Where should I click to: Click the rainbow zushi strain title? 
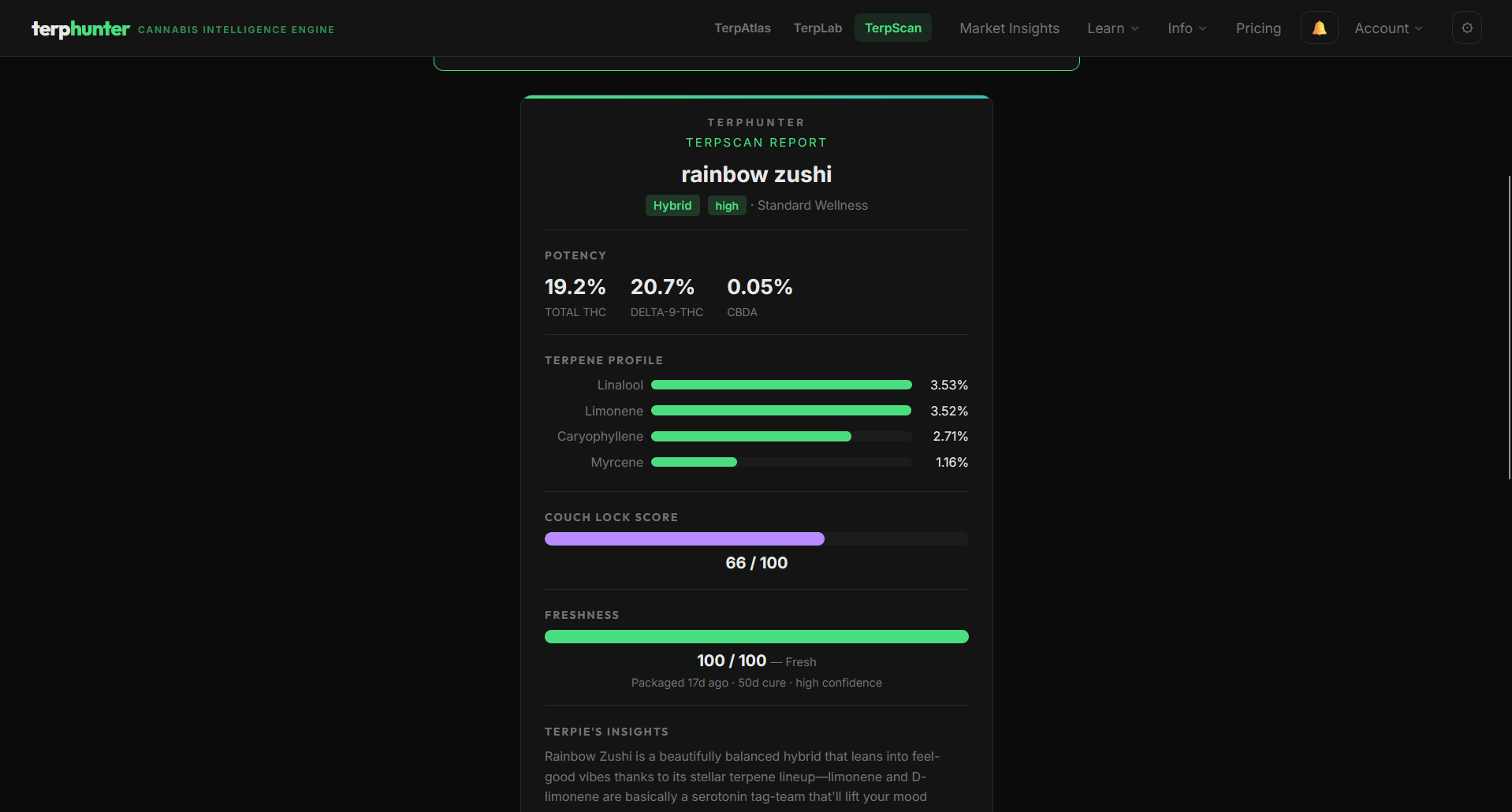tap(756, 174)
